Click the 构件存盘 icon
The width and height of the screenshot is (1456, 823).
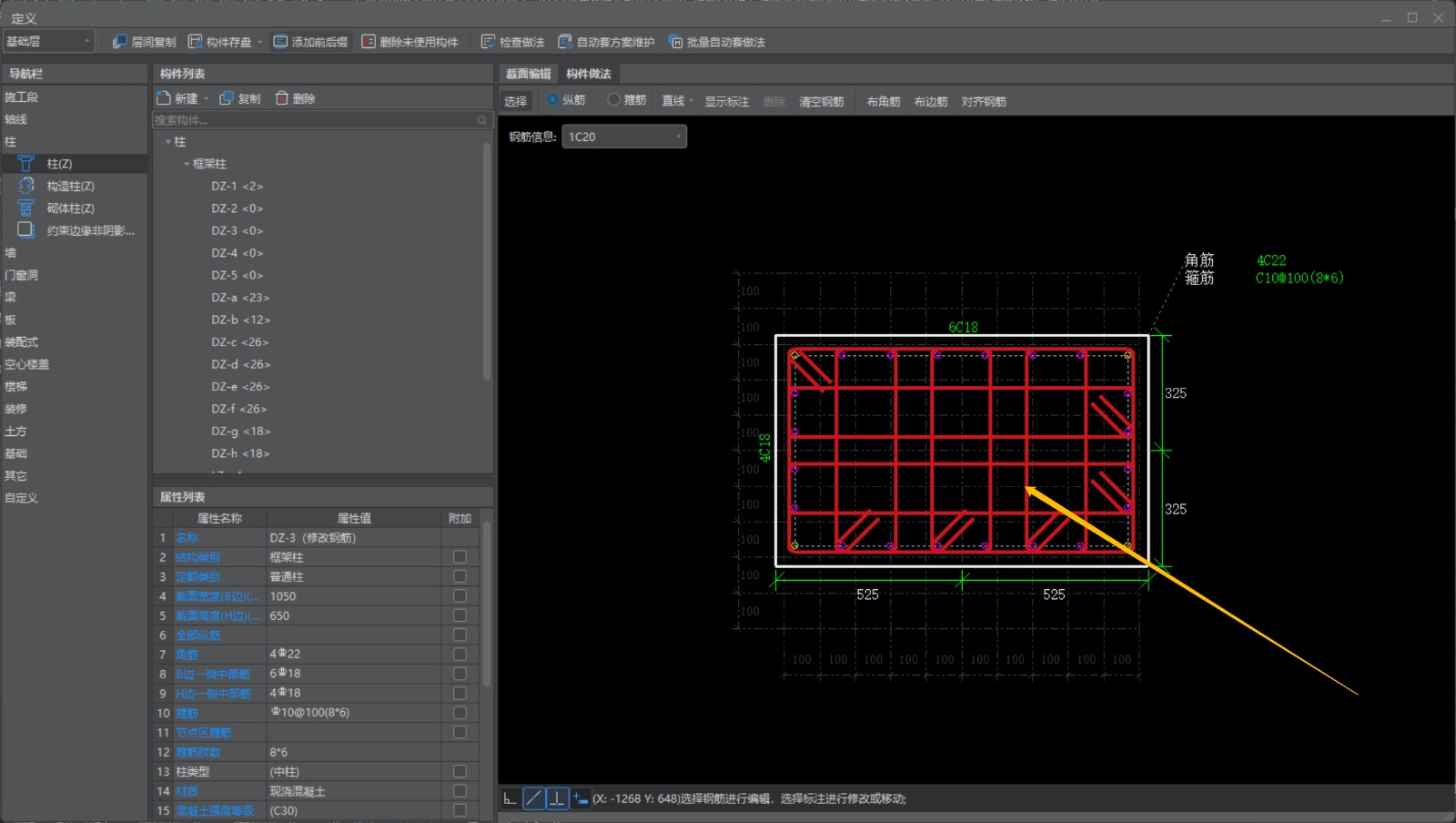195,42
